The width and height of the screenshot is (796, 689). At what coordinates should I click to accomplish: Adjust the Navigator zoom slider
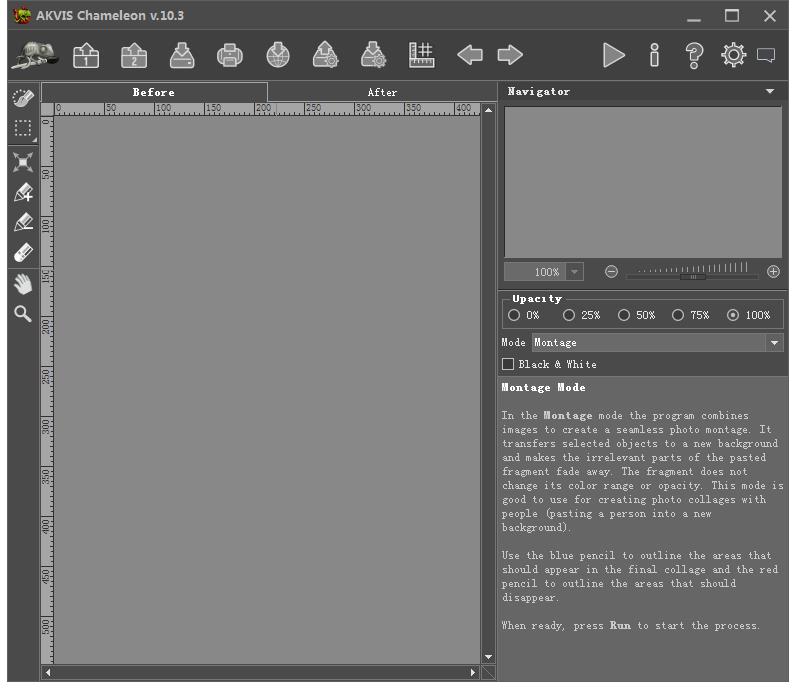point(692,276)
